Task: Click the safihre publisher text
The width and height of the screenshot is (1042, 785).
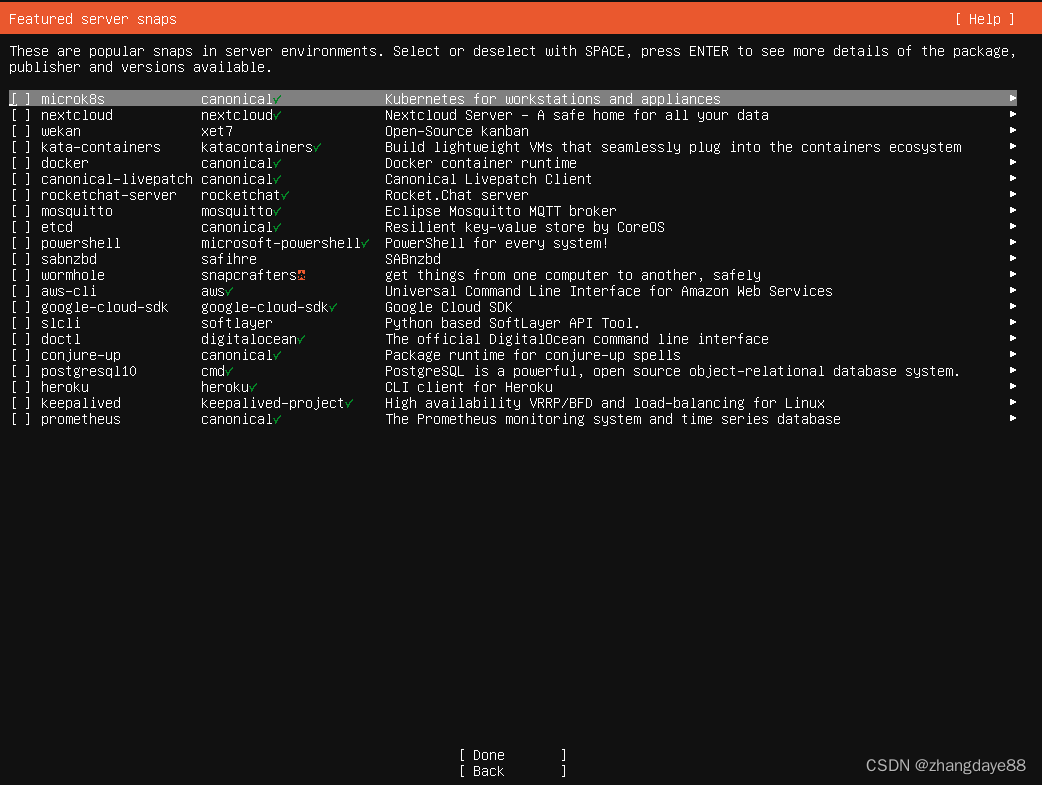Action: (x=229, y=259)
